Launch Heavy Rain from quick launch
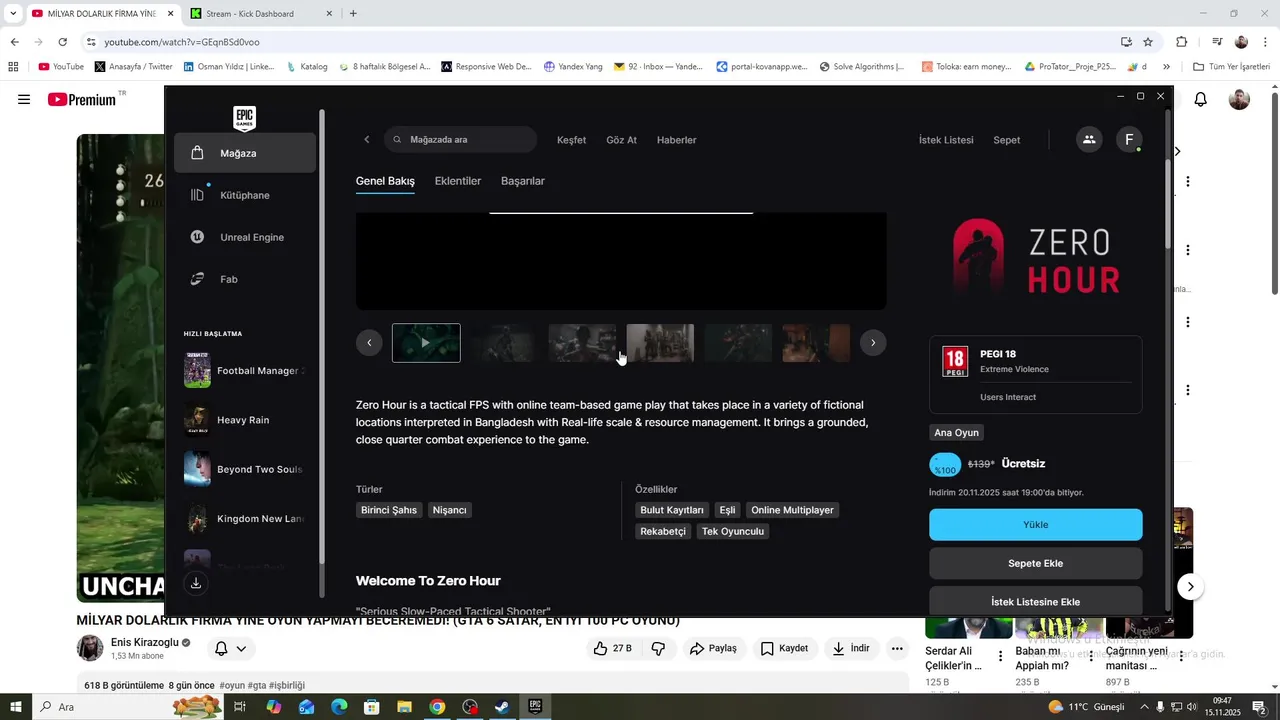Viewport: 1280px width, 720px height. [x=245, y=420]
